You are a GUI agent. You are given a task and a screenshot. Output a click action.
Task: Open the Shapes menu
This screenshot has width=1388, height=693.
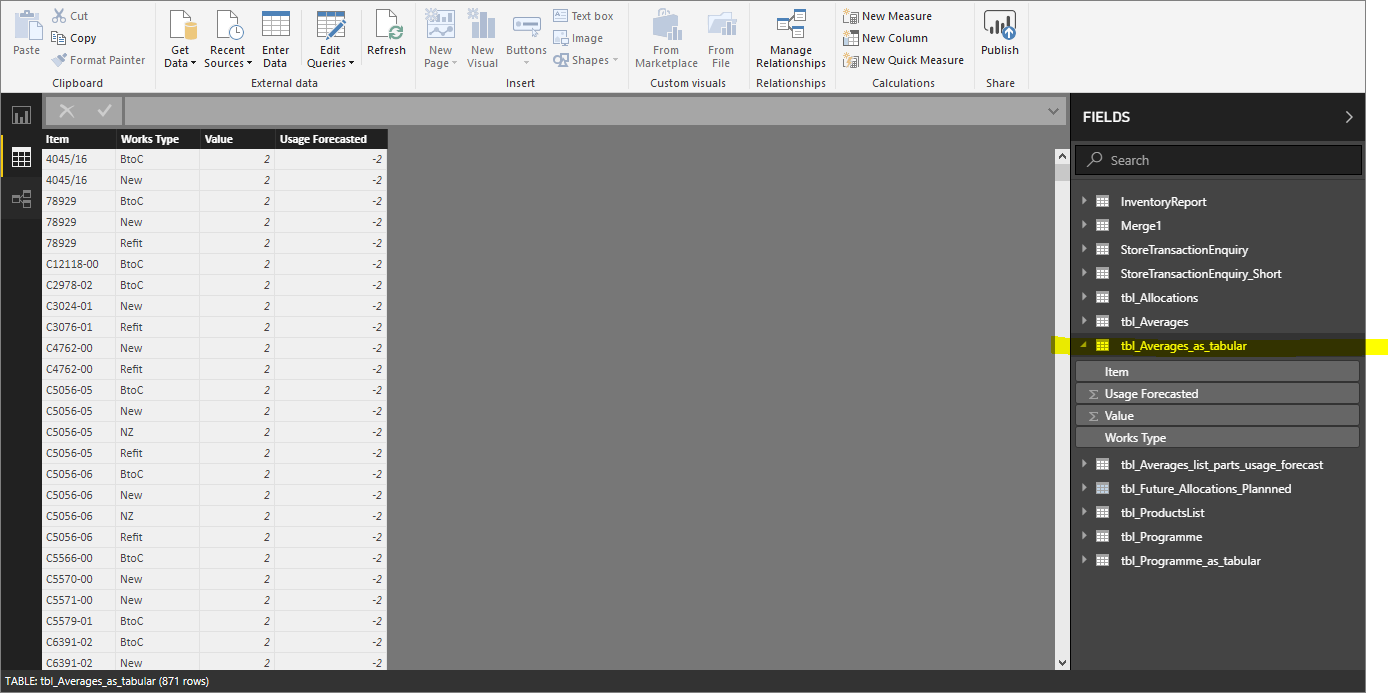(x=585, y=60)
